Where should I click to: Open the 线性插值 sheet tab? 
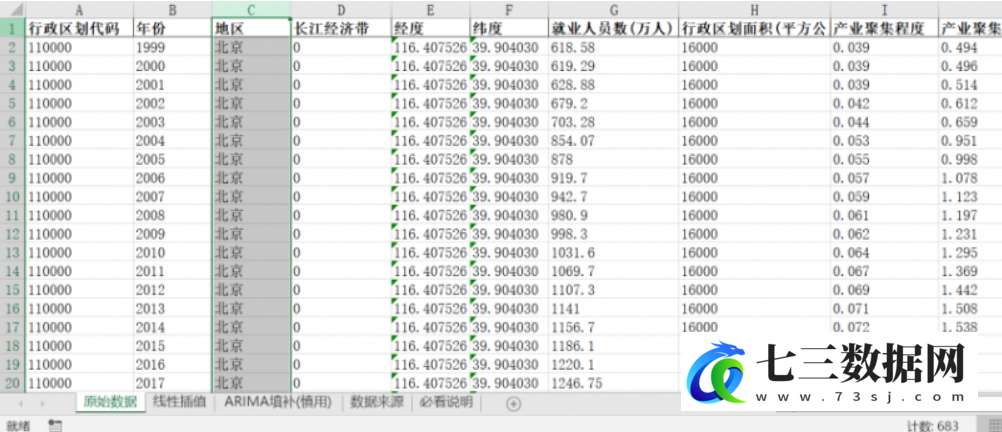(180, 402)
